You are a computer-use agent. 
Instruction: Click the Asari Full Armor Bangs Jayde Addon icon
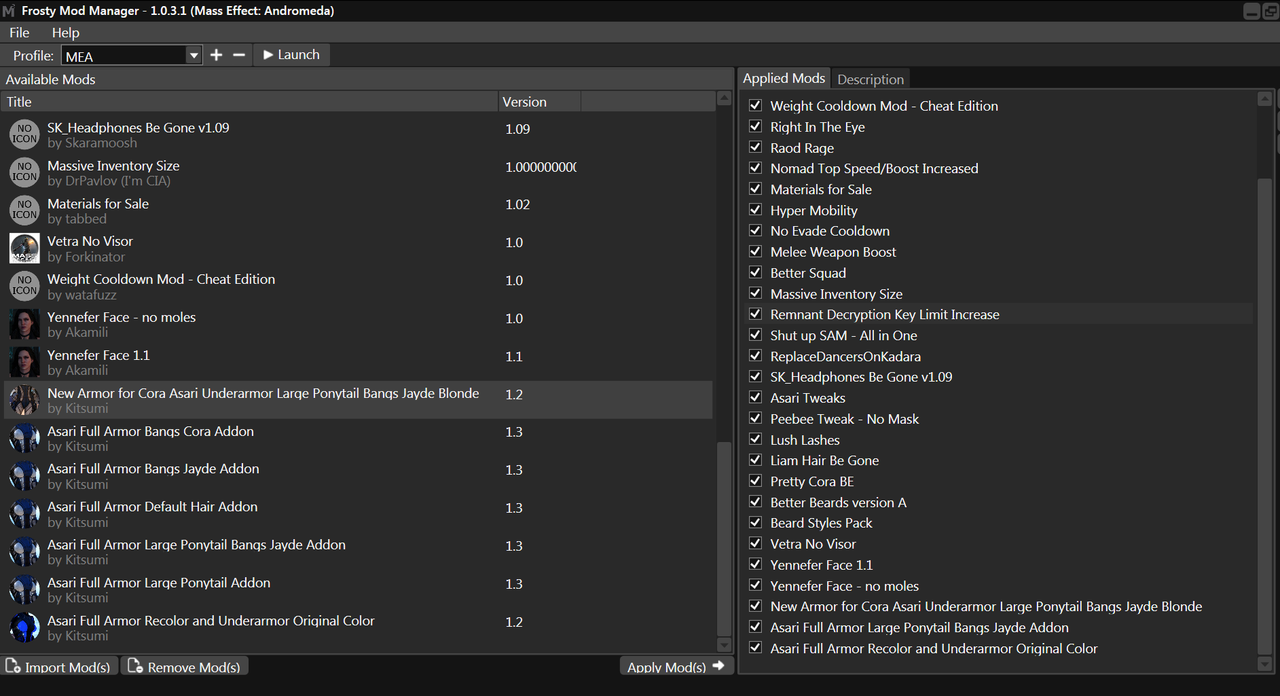[x=24, y=476]
